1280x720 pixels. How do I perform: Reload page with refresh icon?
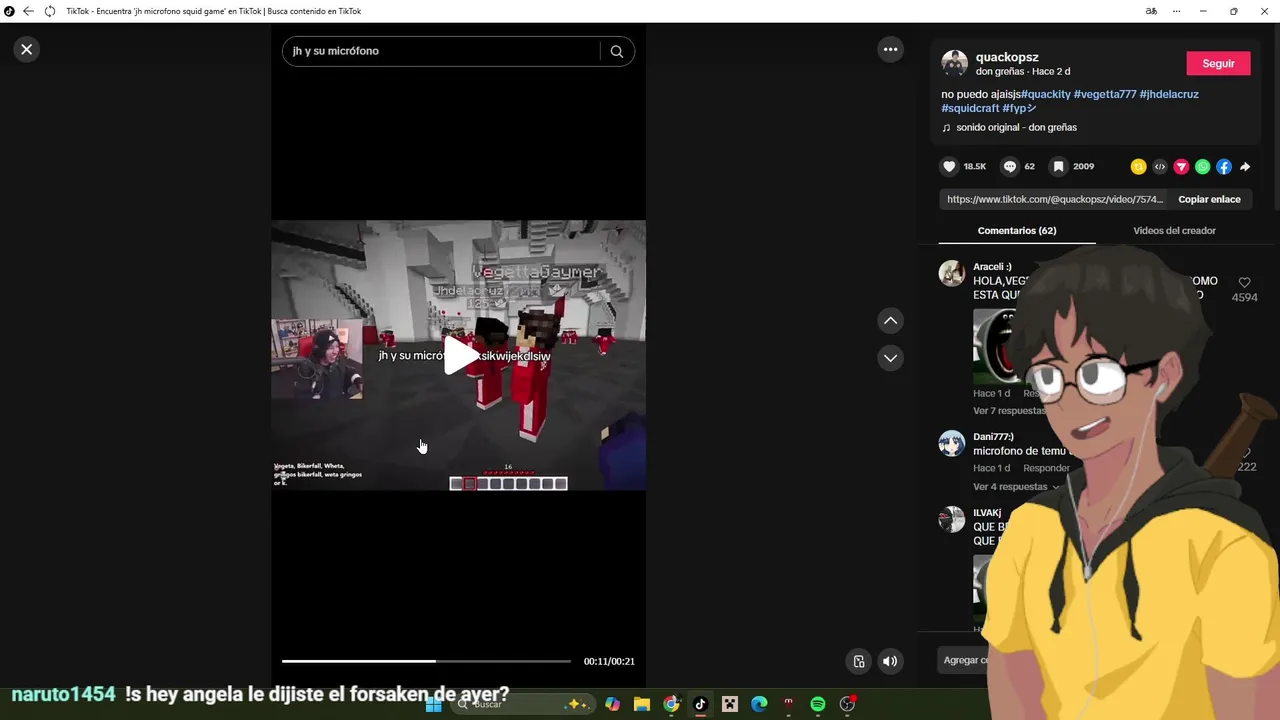[x=50, y=11]
